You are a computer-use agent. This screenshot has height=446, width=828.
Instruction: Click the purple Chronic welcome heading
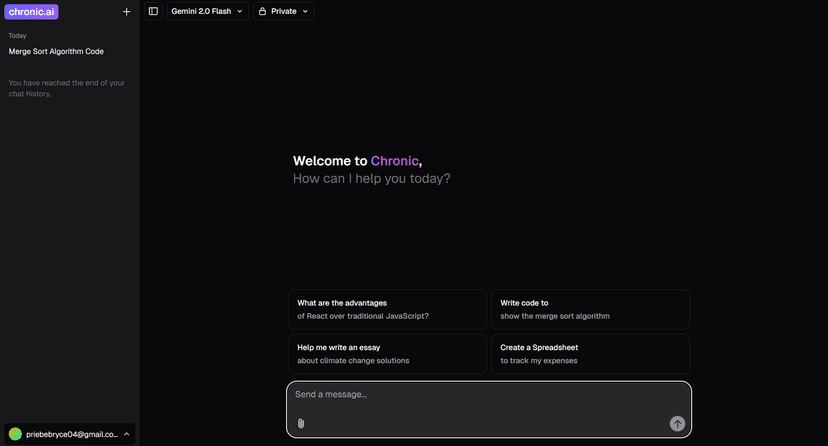394,161
